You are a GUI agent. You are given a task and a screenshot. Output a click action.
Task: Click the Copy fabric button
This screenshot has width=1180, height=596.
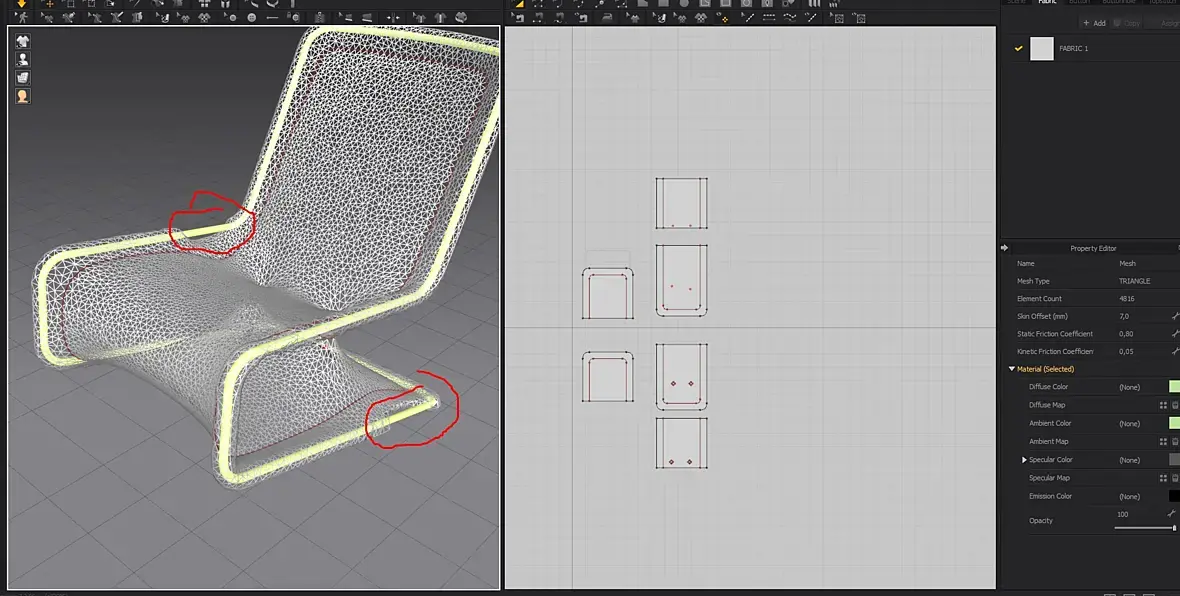click(1127, 23)
